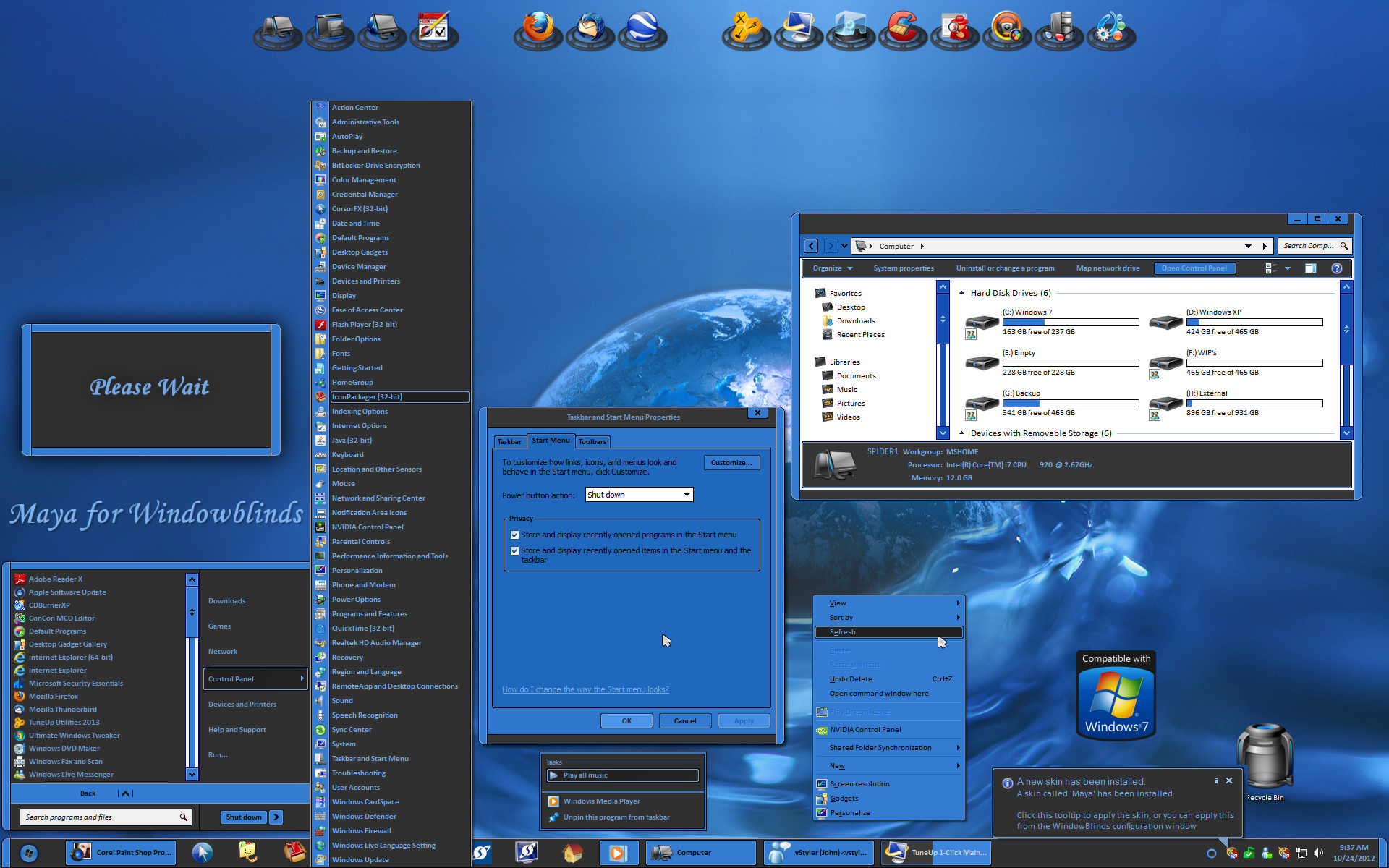This screenshot has width=1389, height=868.
Task: Uncheck store recently opened items checkbox
Action: pyautogui.click(x=514, y=551)
